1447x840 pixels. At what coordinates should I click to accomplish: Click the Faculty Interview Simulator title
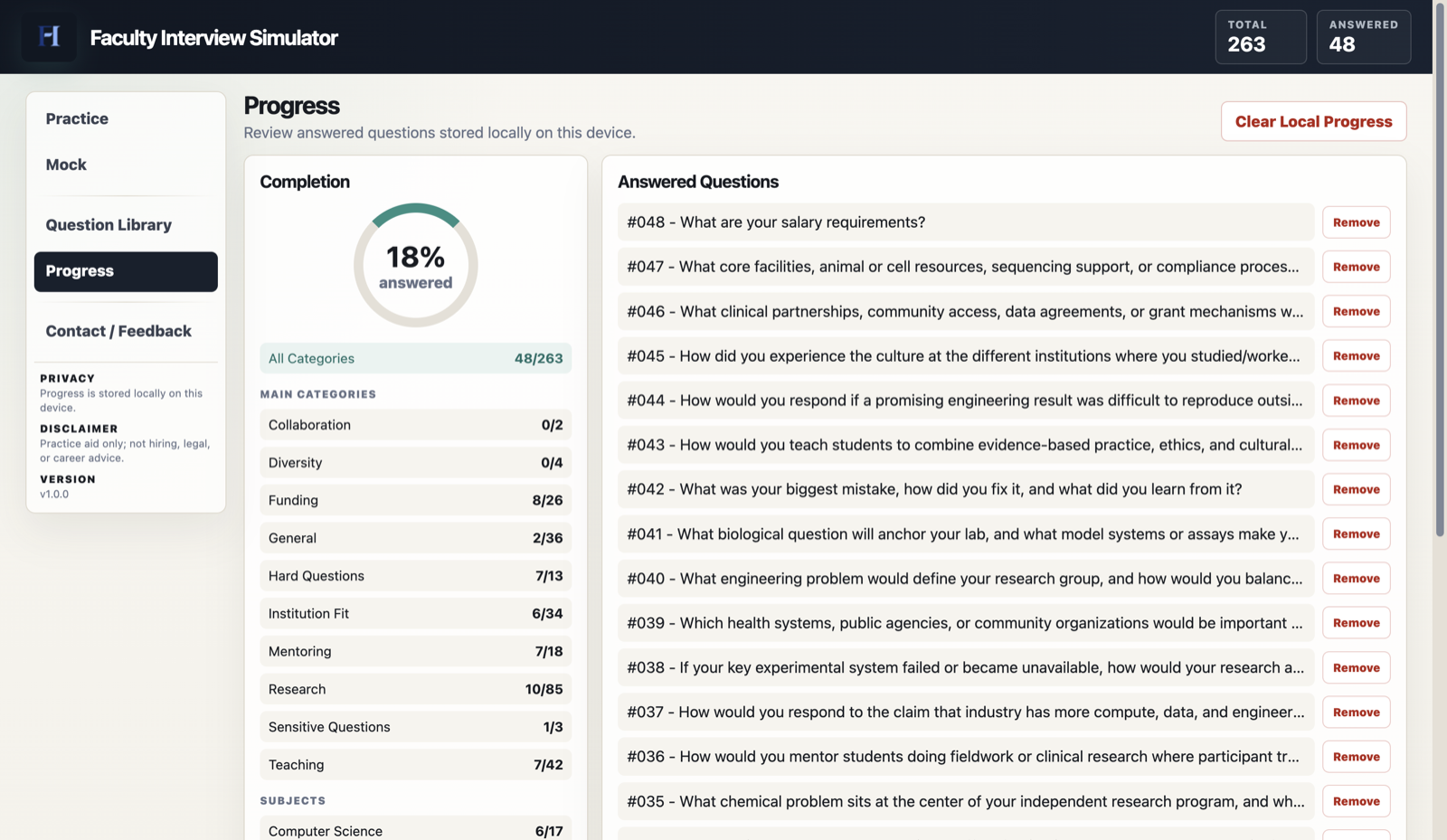[213, 38]
